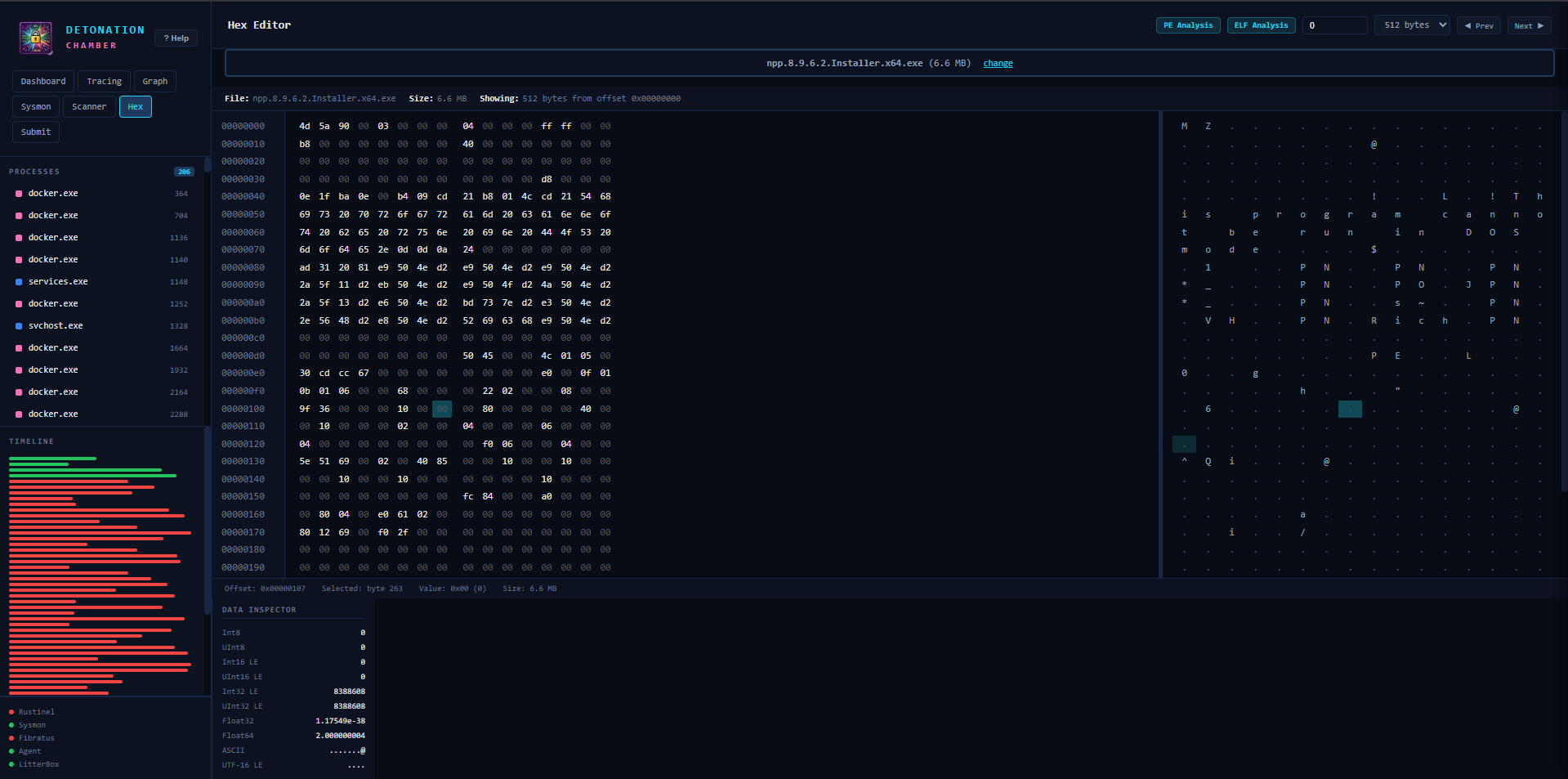Open the Tracing tab
This screenshot has height=779, width=1568.
click(x=105, y=81)
